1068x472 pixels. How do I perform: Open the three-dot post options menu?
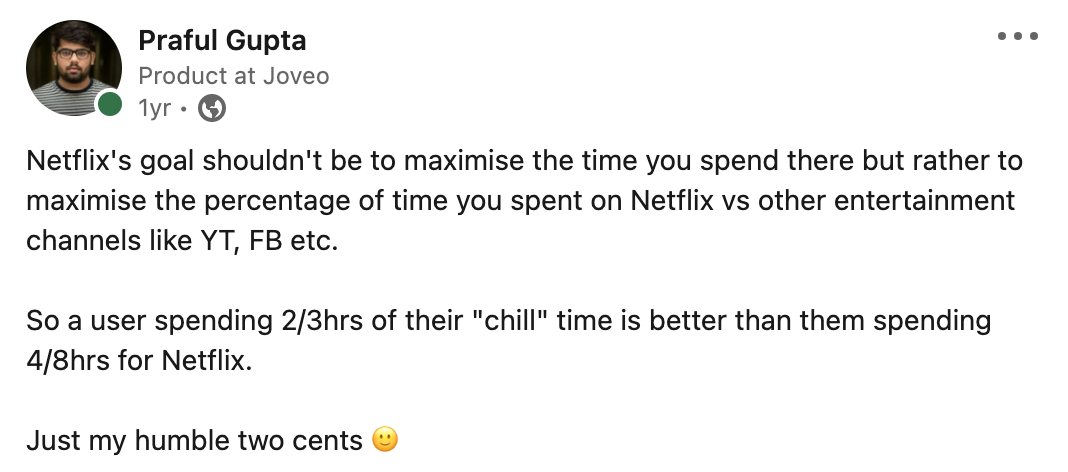(1018, 37)
